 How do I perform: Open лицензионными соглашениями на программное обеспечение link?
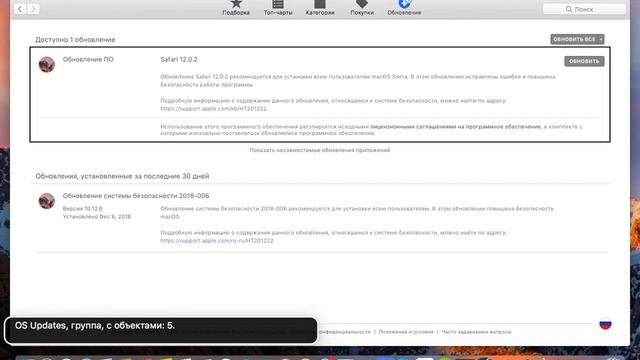coord(456,127)
